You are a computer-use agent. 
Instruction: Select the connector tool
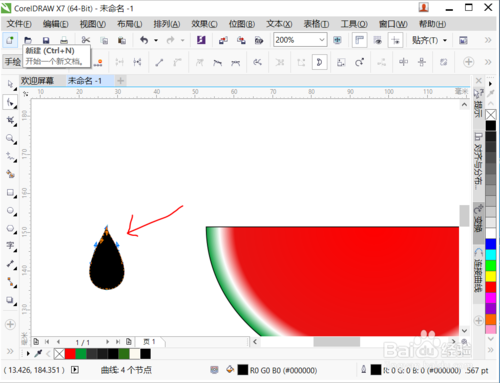coord(11,282)
